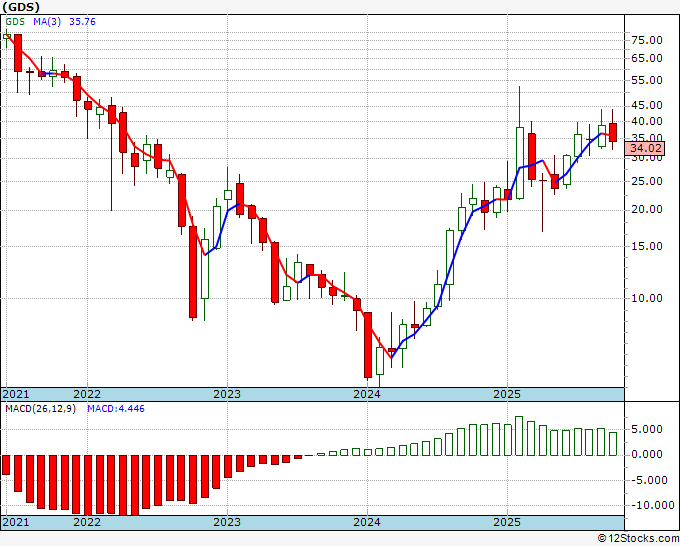Click 2025 on the price chart timeline
The height and width of the screenshot is (546, 680).
(x=507, y=394)
